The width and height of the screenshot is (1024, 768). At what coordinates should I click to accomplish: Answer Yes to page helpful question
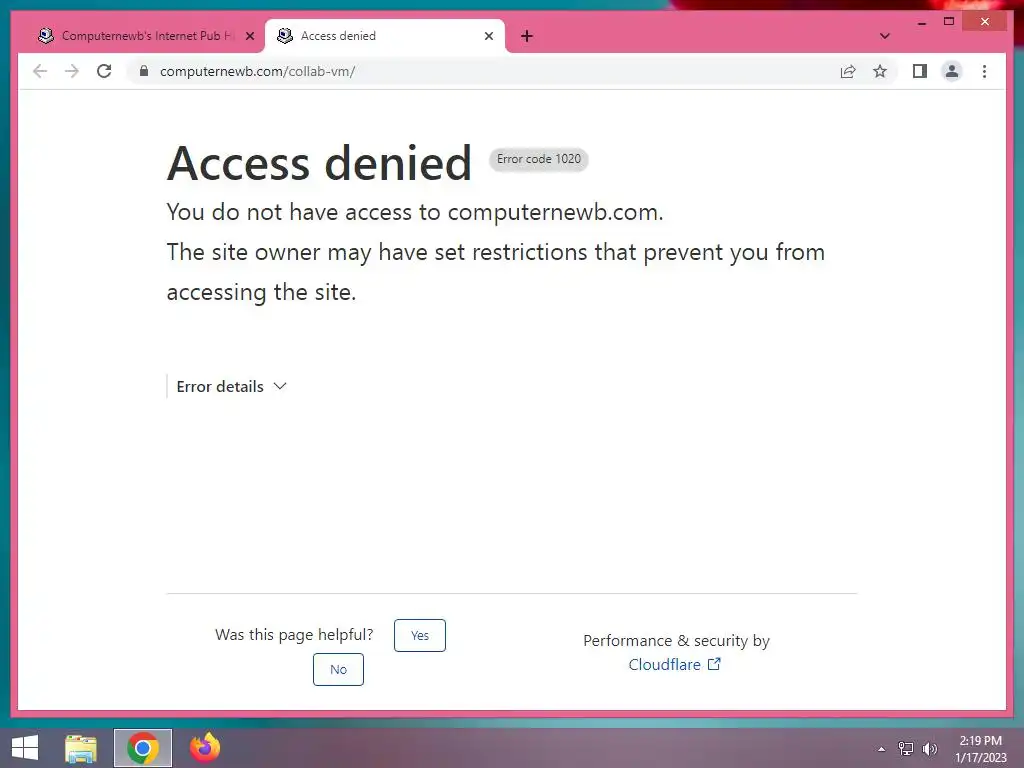coord(420,635)
